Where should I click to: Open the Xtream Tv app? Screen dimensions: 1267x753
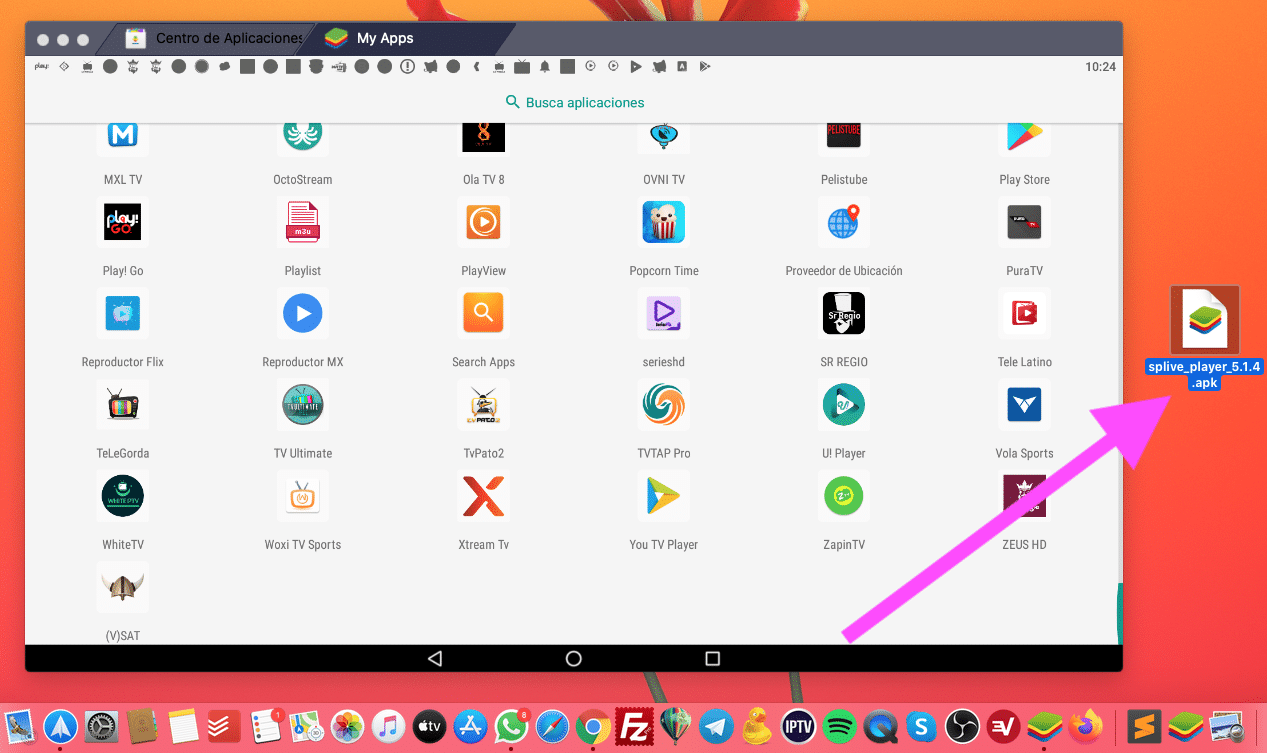point(483,496)
